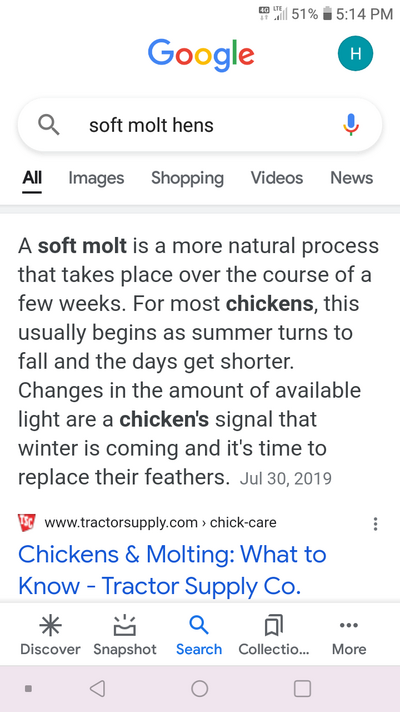Tap the magnifying glass in search box

coord(48,124)
